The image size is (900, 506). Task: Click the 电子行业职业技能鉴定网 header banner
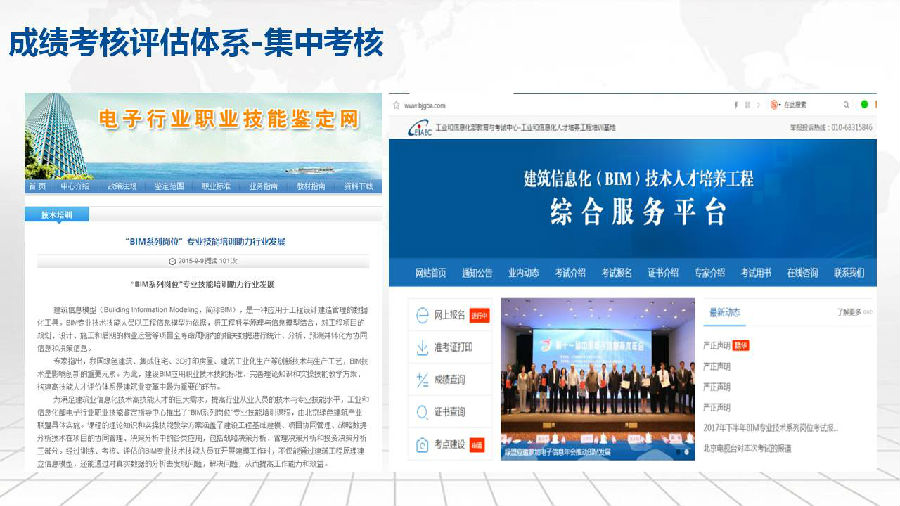point(203,137)
